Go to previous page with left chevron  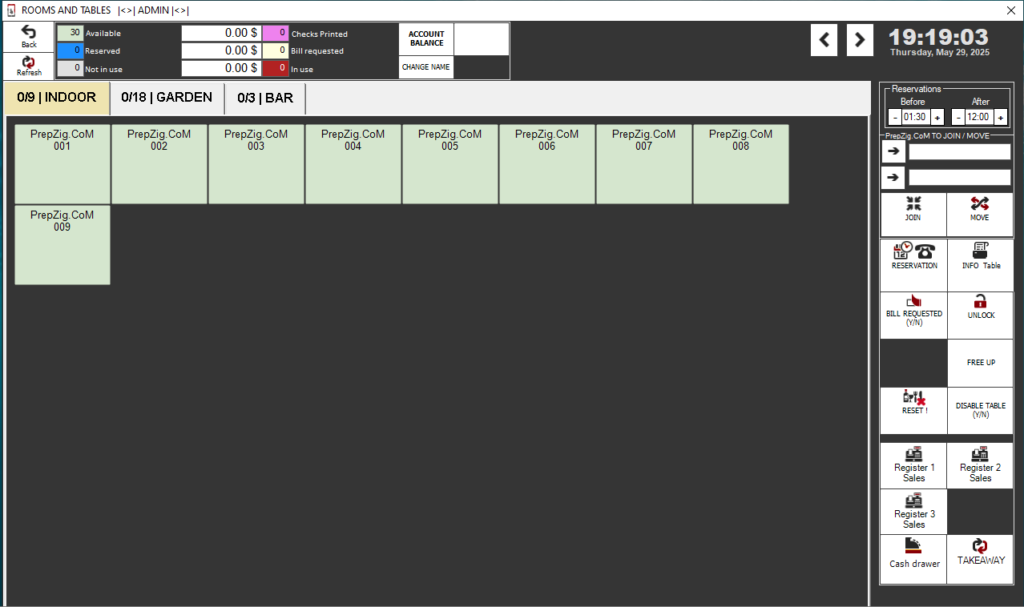(x=824, y=41)
